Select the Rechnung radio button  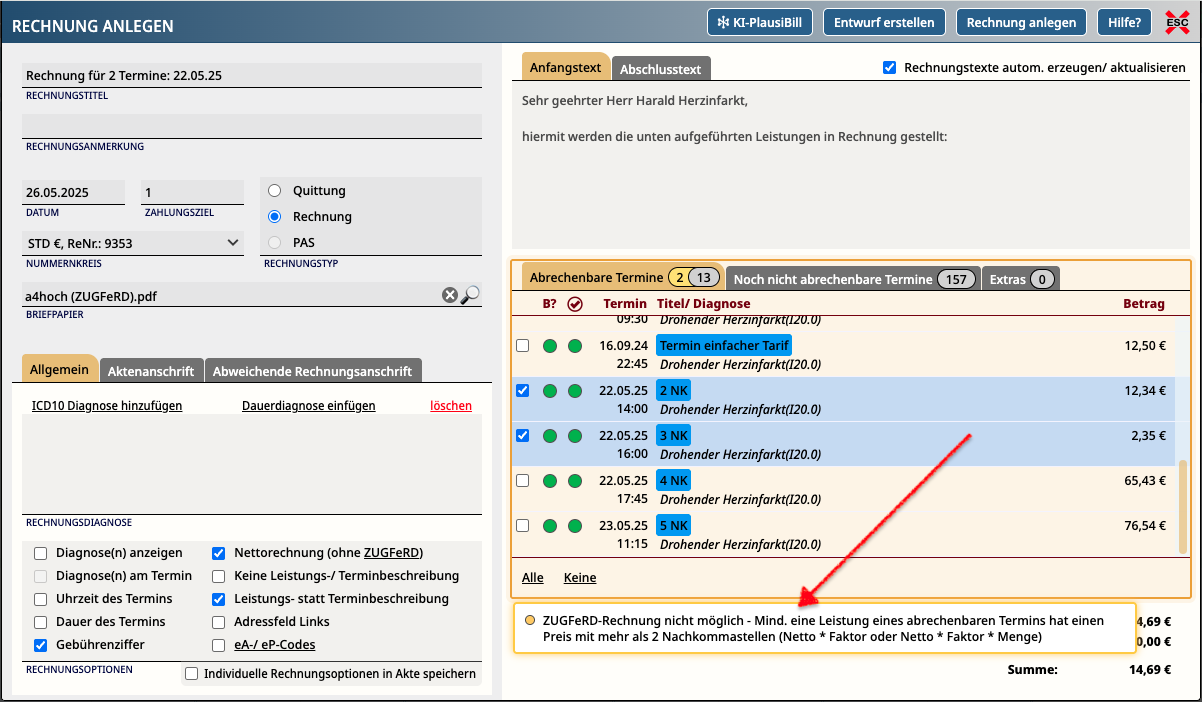point(275,216)
